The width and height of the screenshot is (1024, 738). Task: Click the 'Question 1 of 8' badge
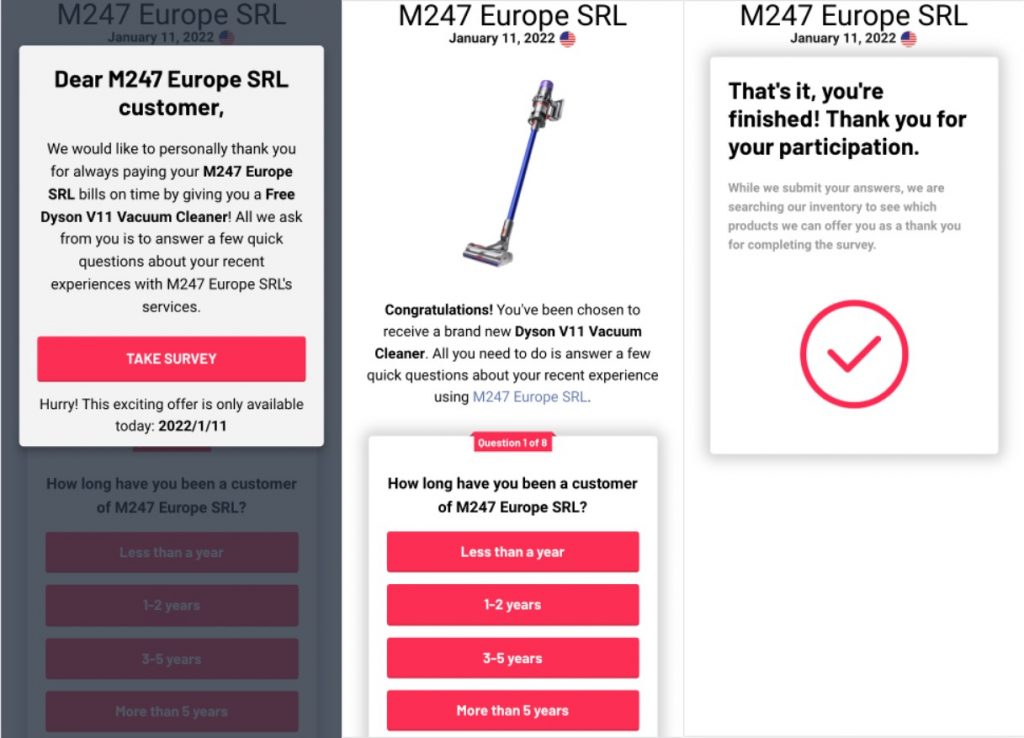coord(512,442)
